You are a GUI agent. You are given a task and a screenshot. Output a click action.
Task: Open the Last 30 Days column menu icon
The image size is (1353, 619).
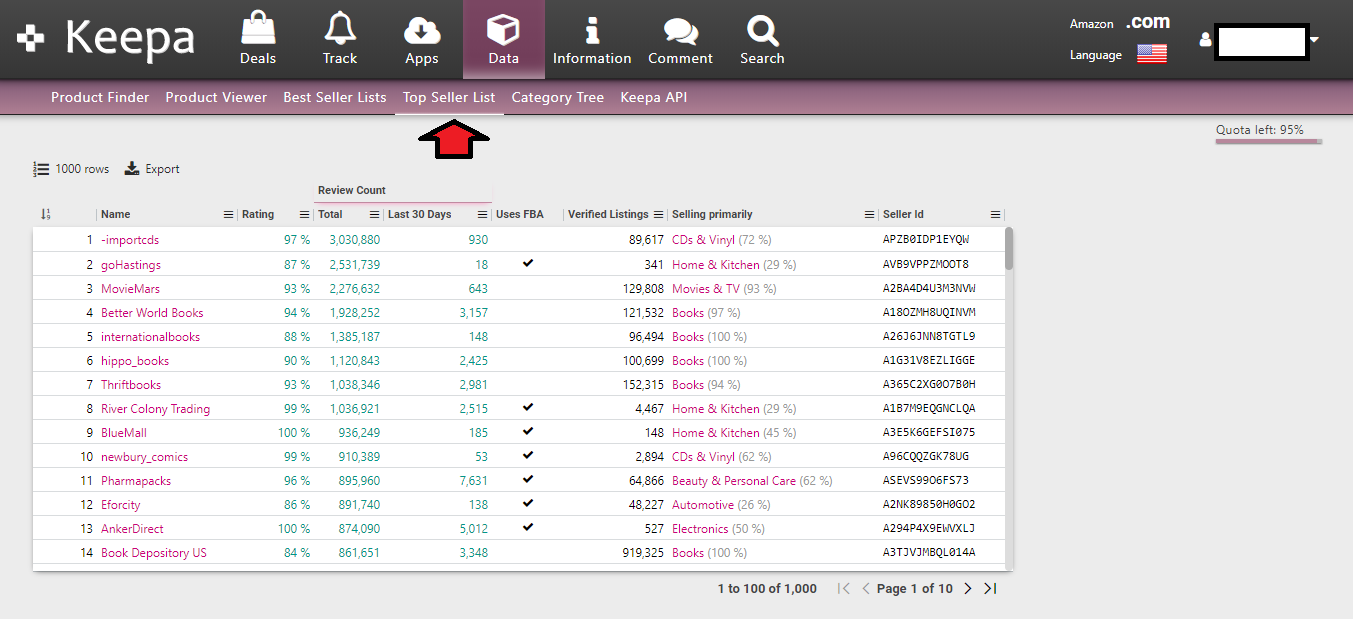(x=483, y=215)
